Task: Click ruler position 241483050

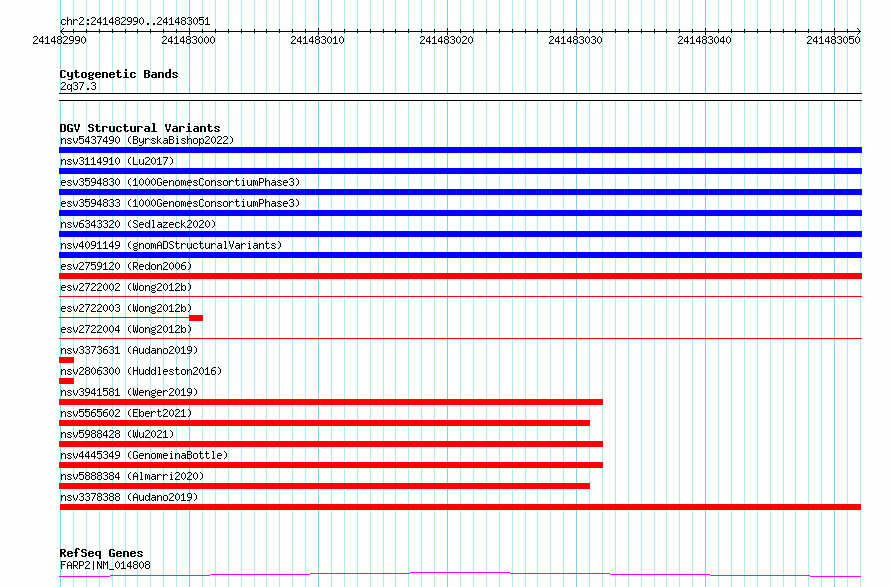Action: pos(833,40)
